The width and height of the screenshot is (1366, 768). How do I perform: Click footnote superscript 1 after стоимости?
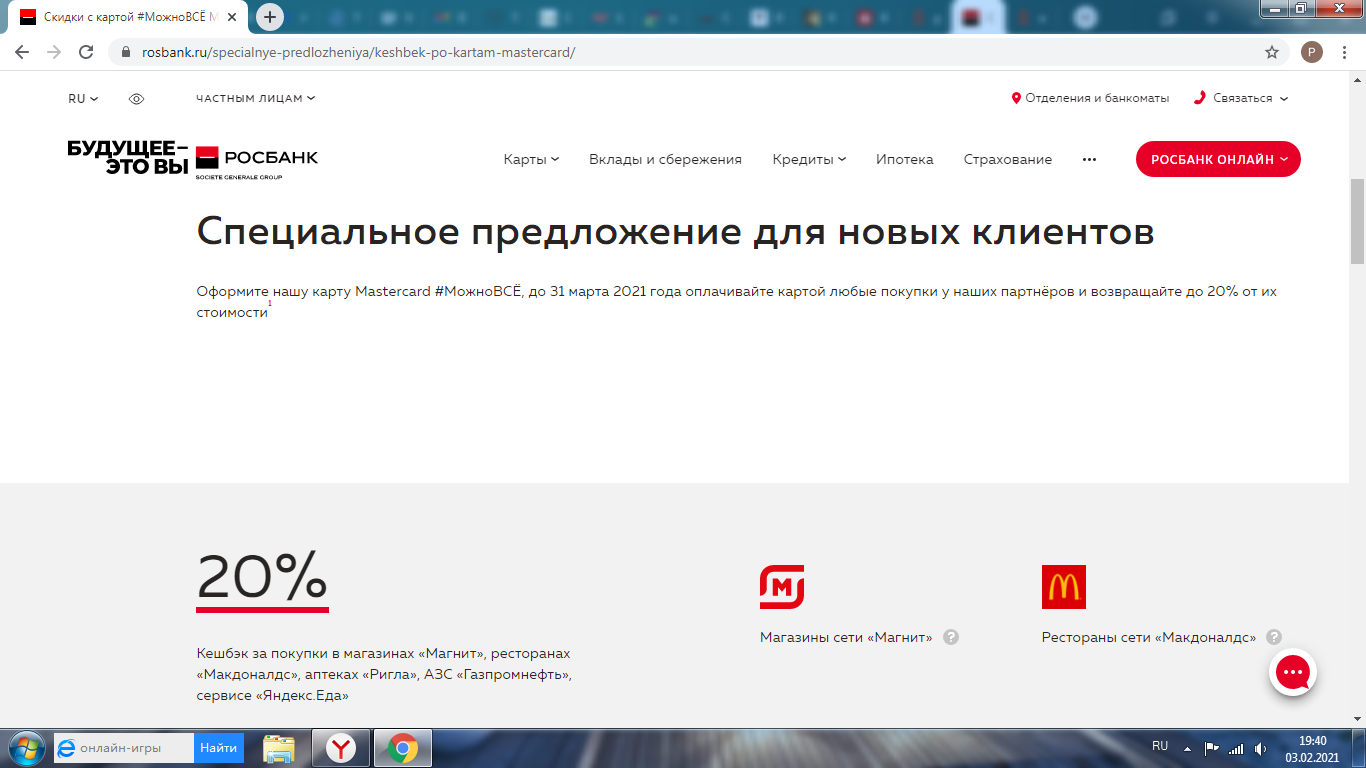(270, 303)
